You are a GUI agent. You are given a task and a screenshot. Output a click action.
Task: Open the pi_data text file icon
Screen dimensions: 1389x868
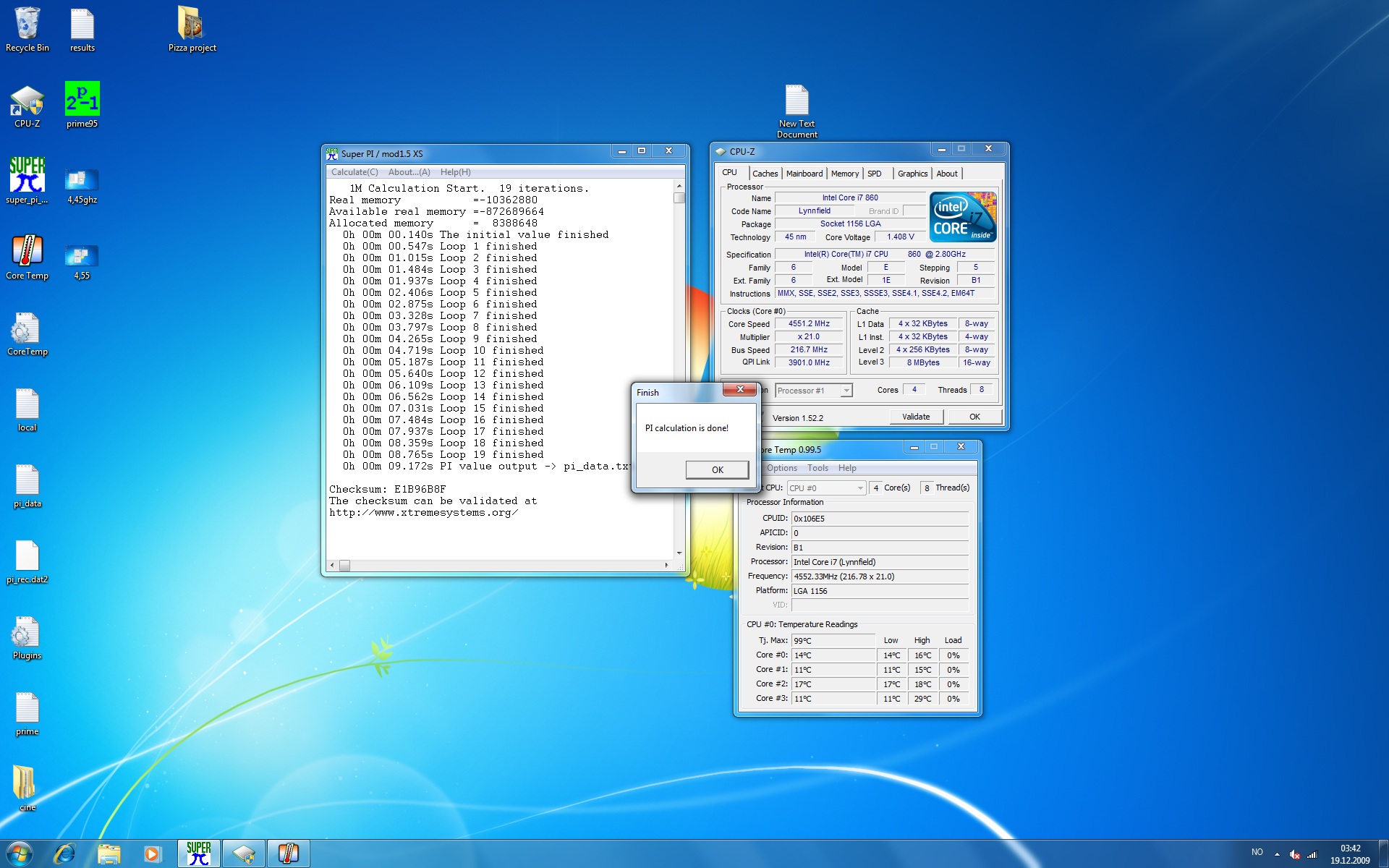coord(27,486)
